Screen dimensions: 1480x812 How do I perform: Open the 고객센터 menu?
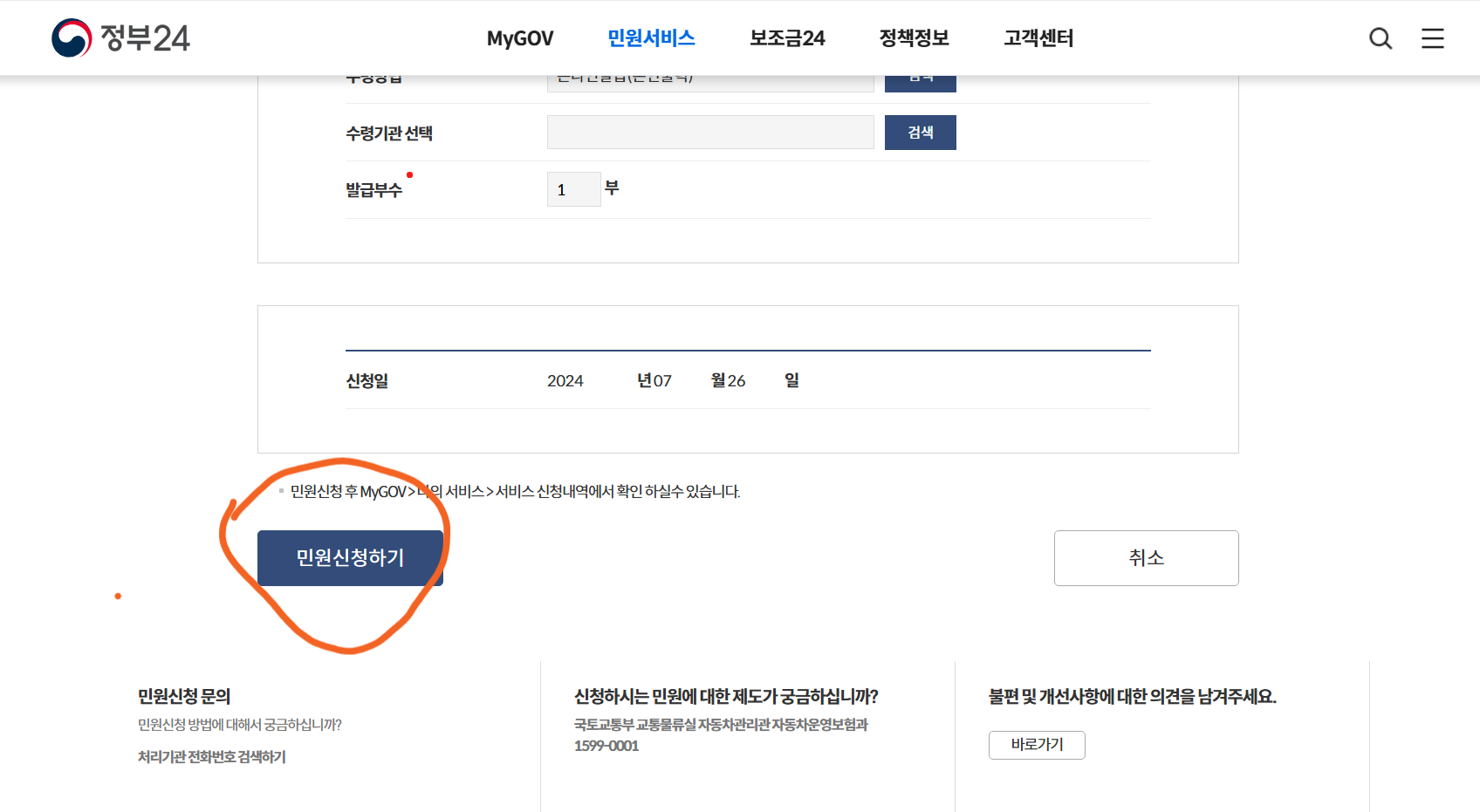point(1038,38)
